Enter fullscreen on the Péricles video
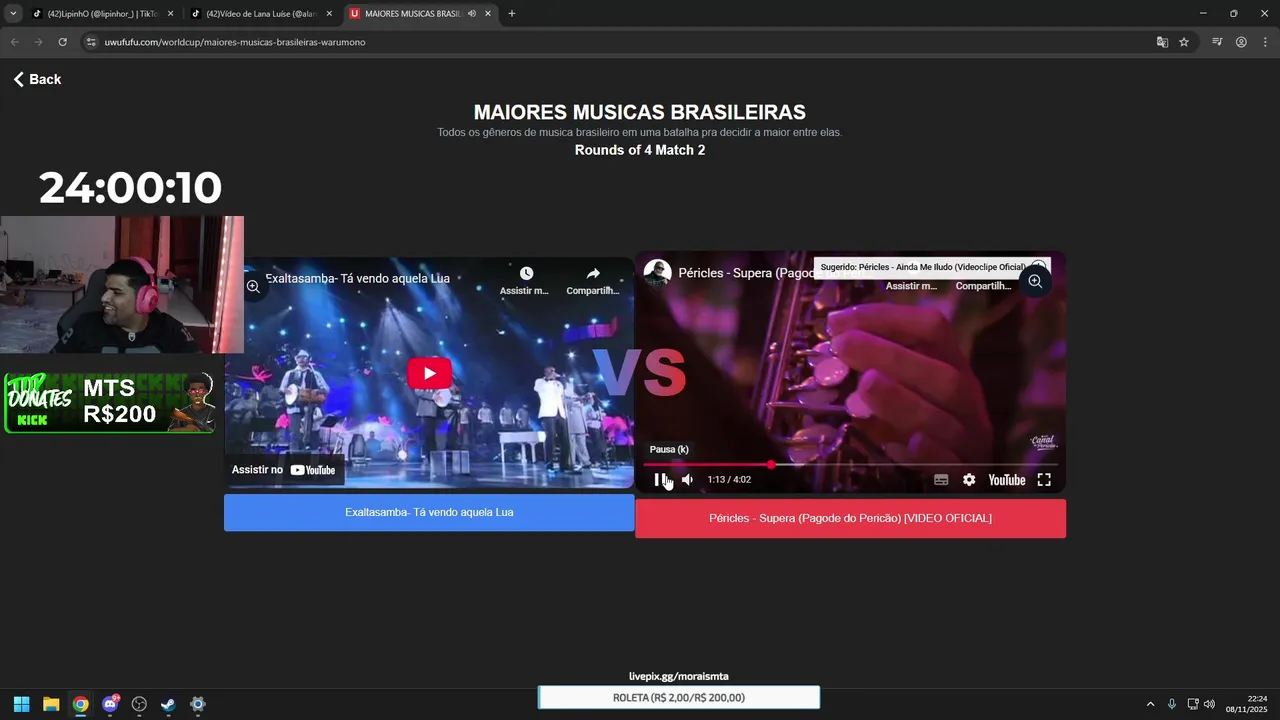This screenshot has width=1280, height=720. pyautogui.click(x=1044, y=480)
